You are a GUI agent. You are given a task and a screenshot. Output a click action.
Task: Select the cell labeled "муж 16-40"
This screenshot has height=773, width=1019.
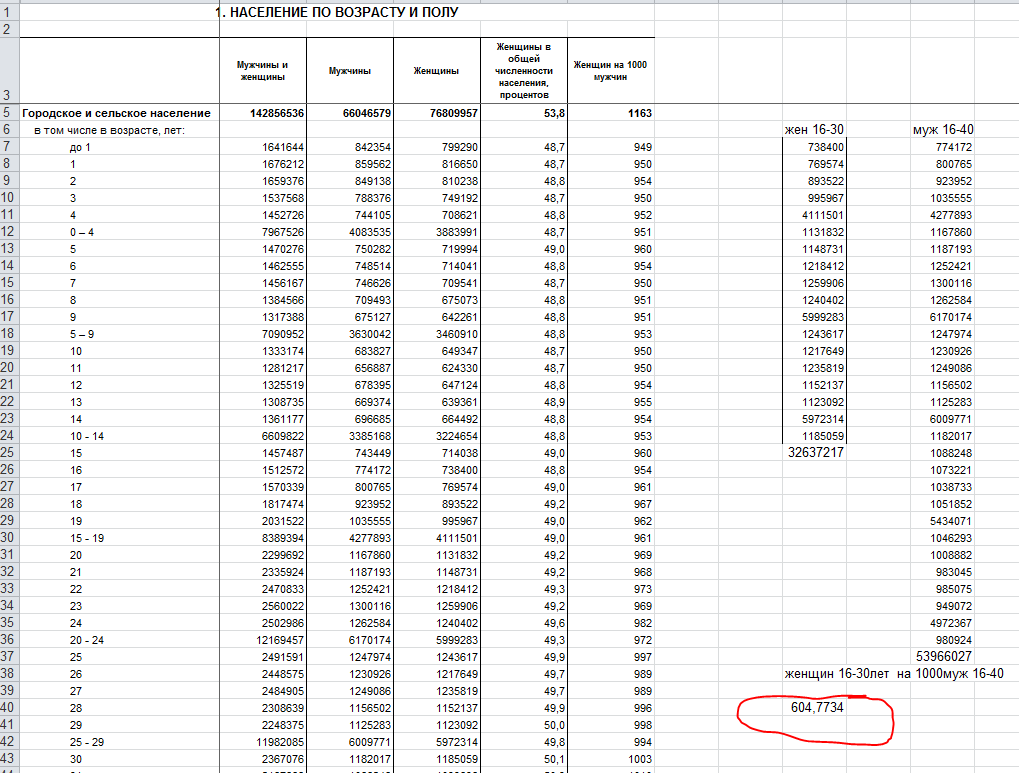tap(942, 130)
